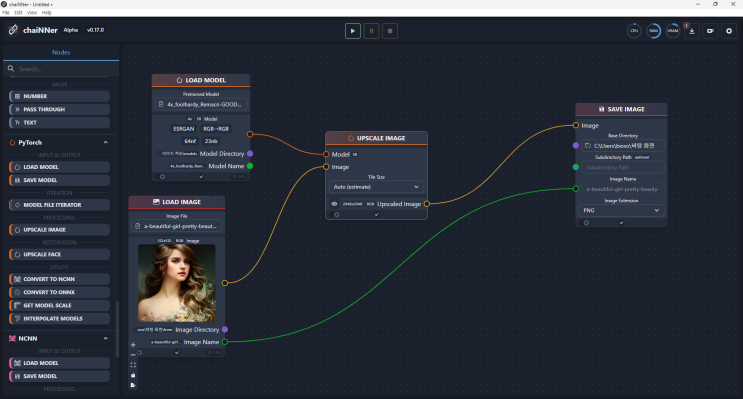
Task: Add Model File Iterator node
Action: click(x=59, y=205)
